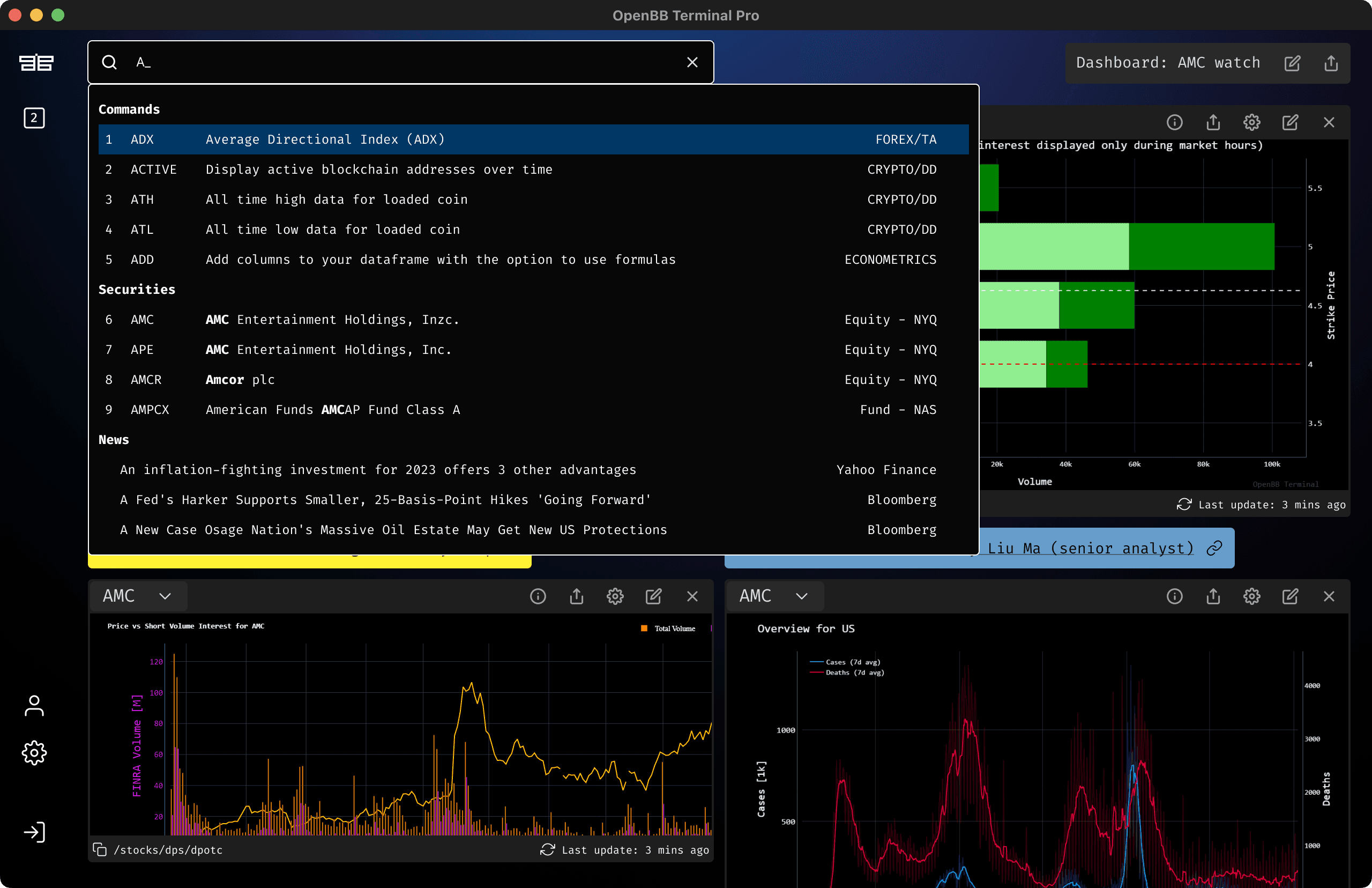Clear the search field with the X

[x=692, y=62]
